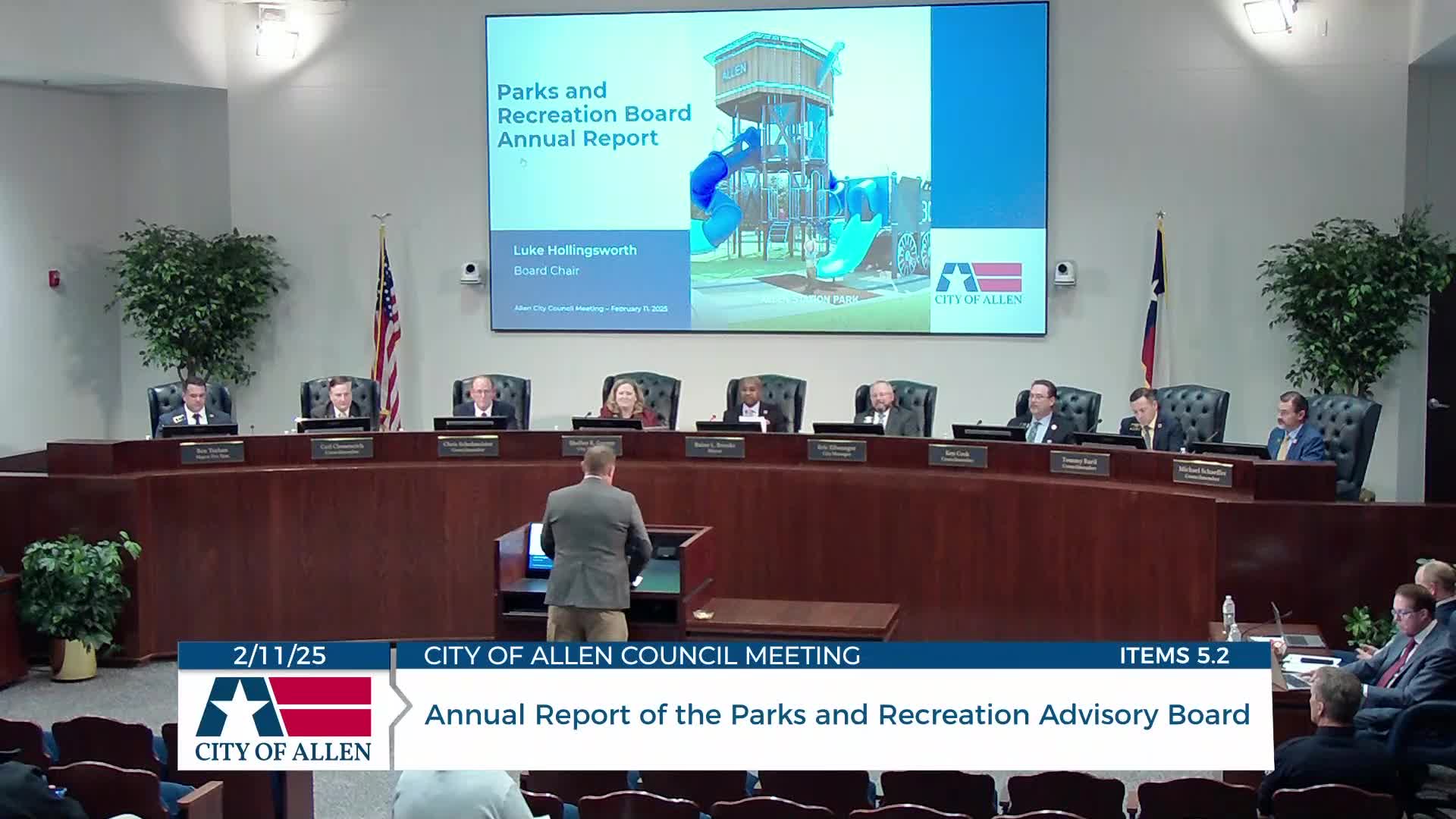Click the Ken Cook nameplate on the dais
1456x819 pixels.
957,457
